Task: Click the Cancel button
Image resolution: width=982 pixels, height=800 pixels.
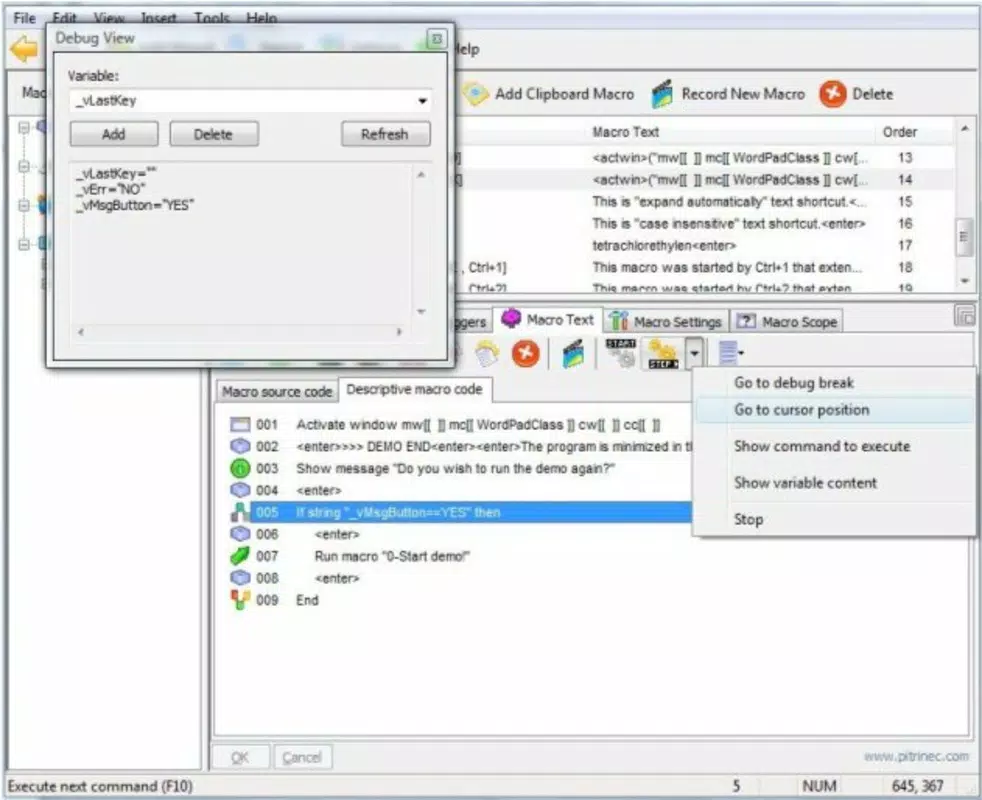Action: [x=302, y=757]
